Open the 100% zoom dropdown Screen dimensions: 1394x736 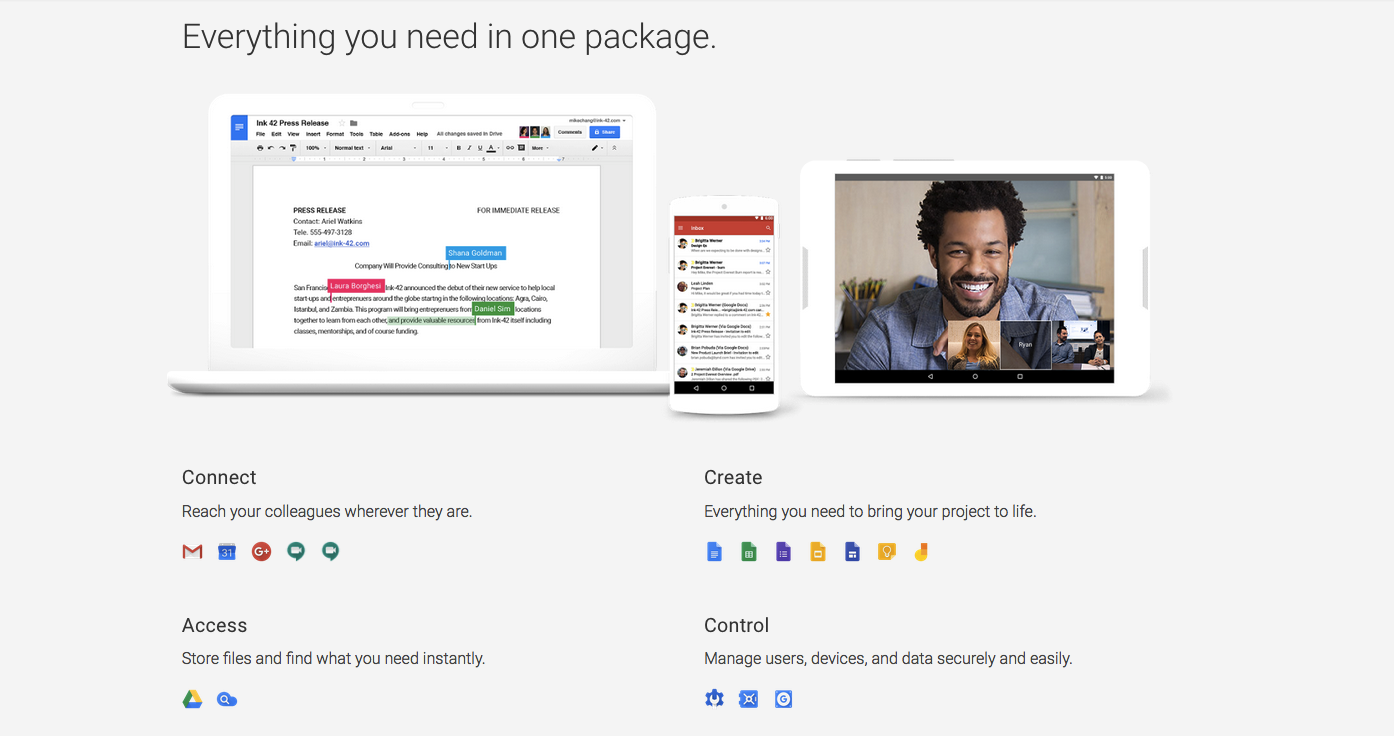[x=316, y=148]
